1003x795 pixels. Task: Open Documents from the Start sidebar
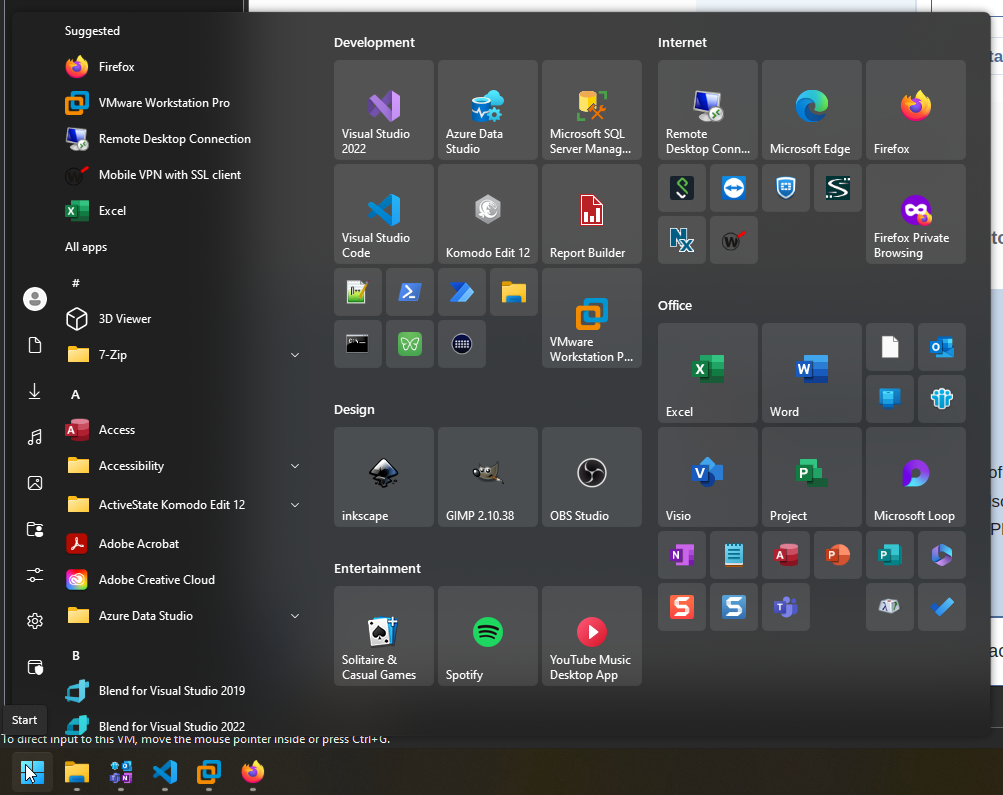[35, 345]
